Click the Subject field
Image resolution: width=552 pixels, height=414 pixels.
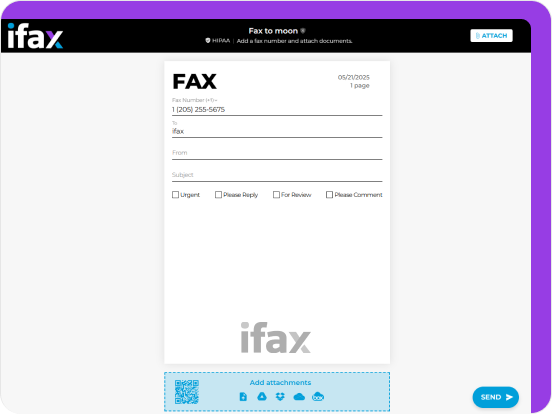277,175
